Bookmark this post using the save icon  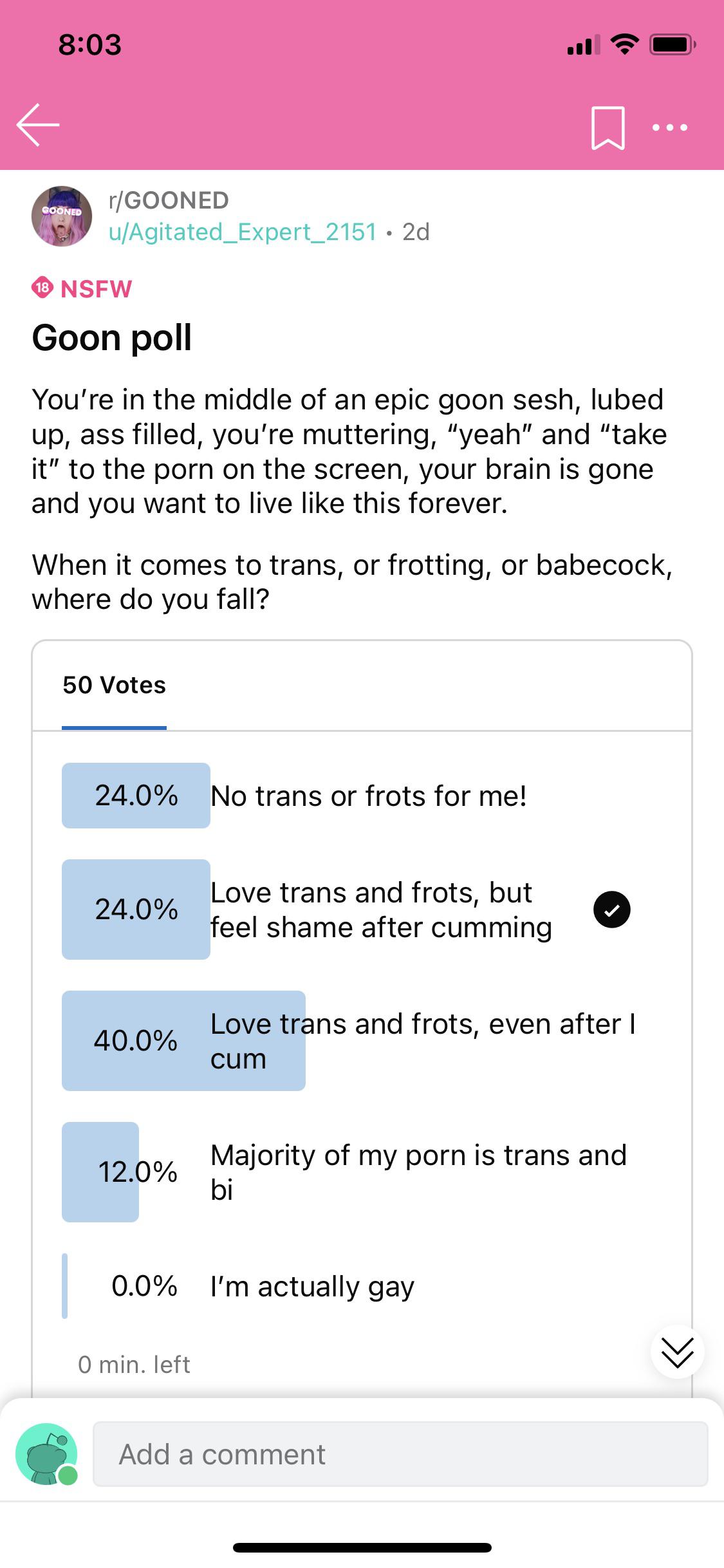click(x=606, y=127)
